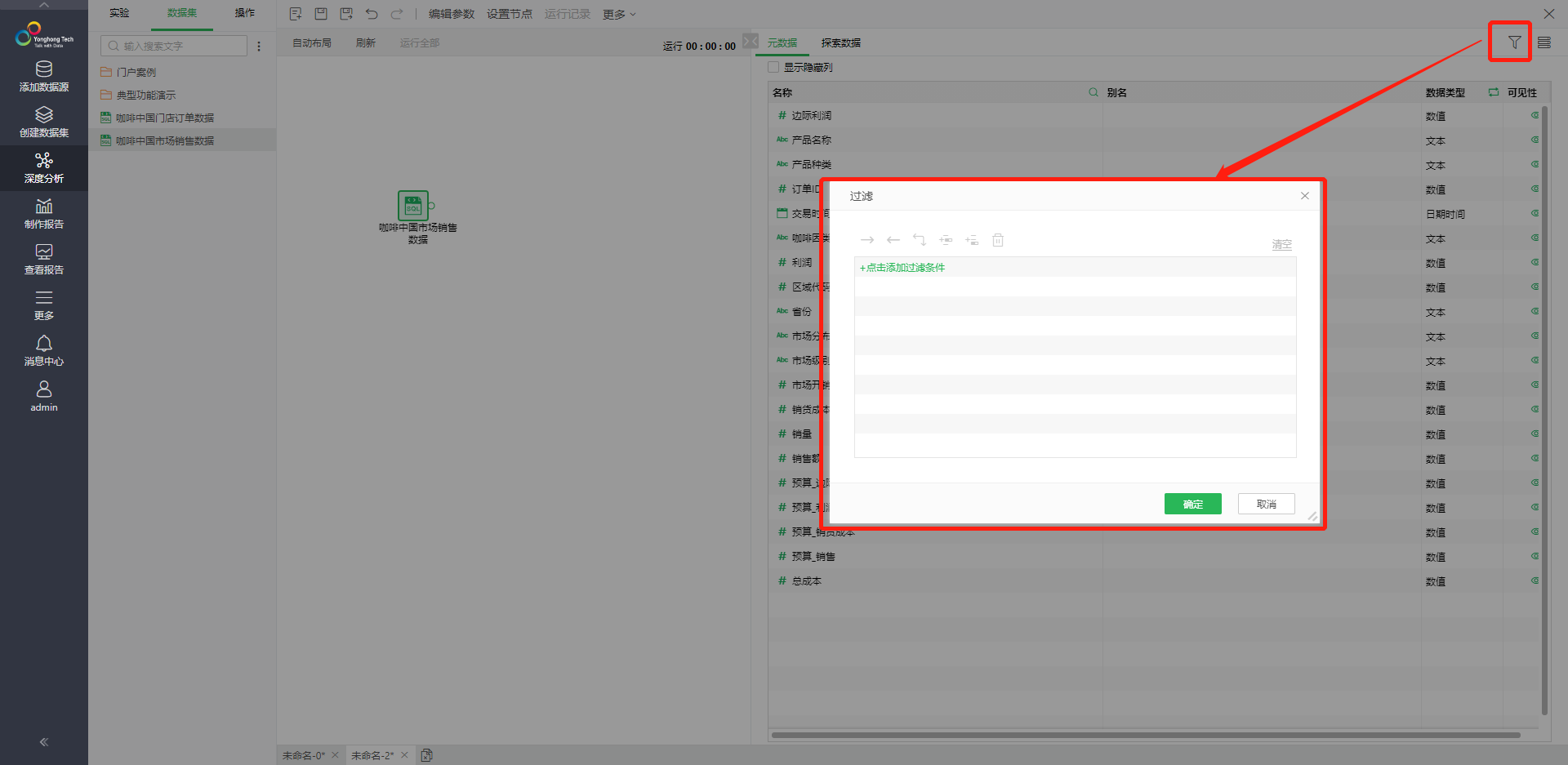The image size is (1568, 765).
Task: Click the 清空 clear link
Action: point(1282,245)
